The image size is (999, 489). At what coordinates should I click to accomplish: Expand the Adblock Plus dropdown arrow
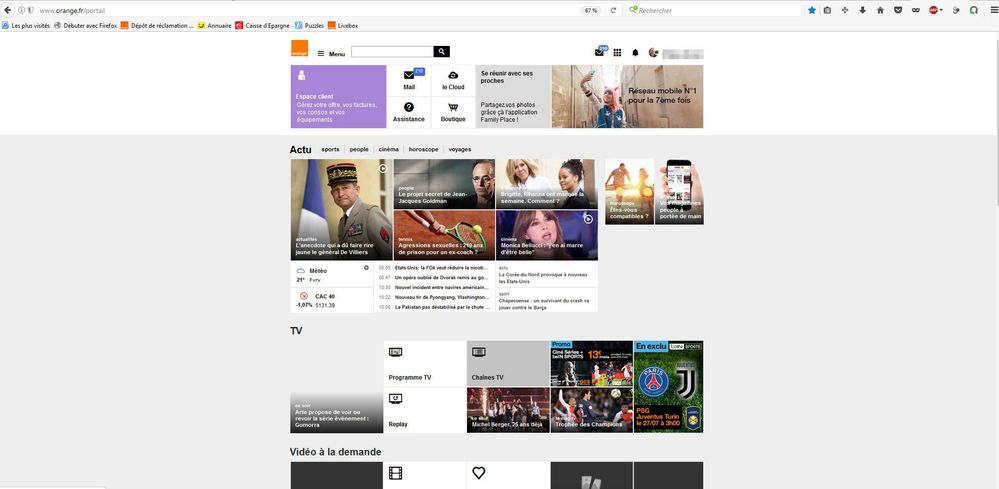[941, 10]
